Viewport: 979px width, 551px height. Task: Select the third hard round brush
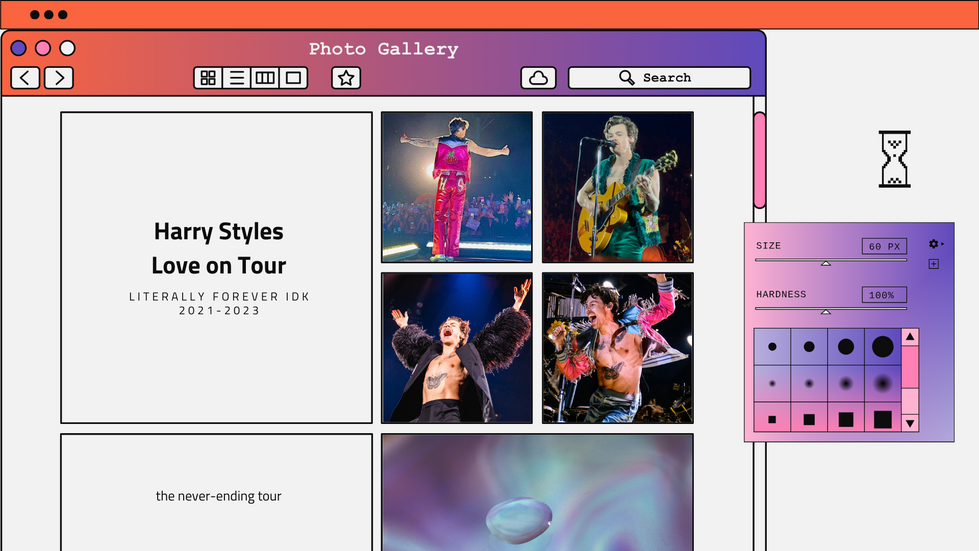pyautogui.click(x=846, y=346)
